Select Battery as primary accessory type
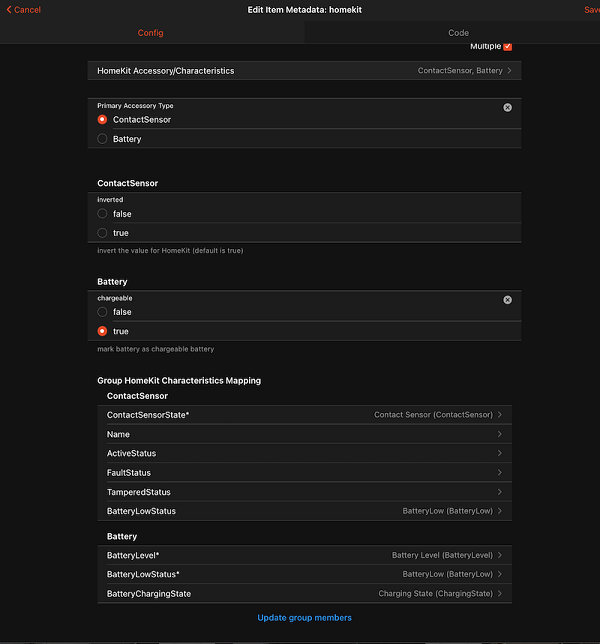 point(103,139)
